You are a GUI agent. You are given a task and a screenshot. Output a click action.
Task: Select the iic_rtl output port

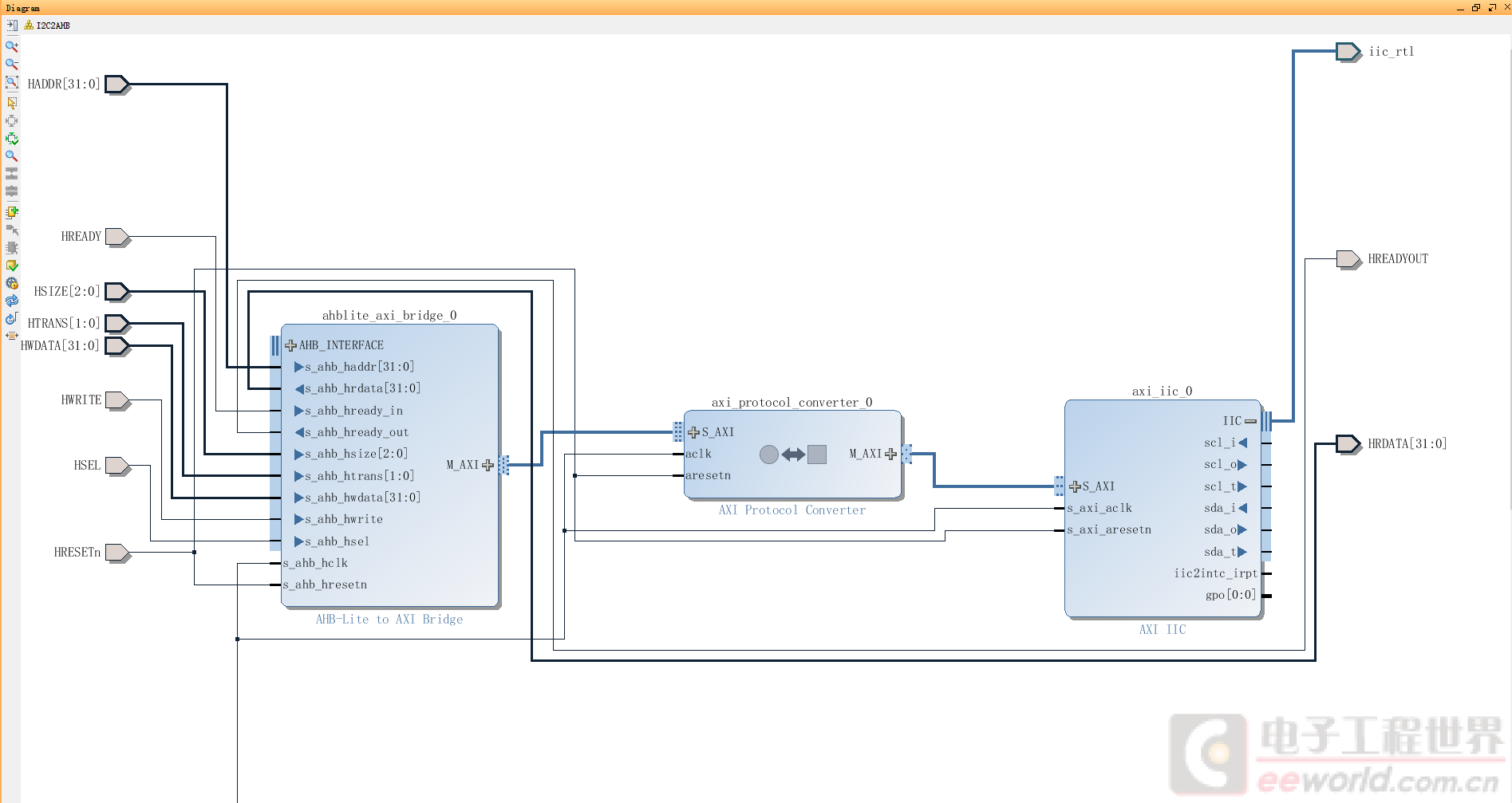[x=1348, y=52]
